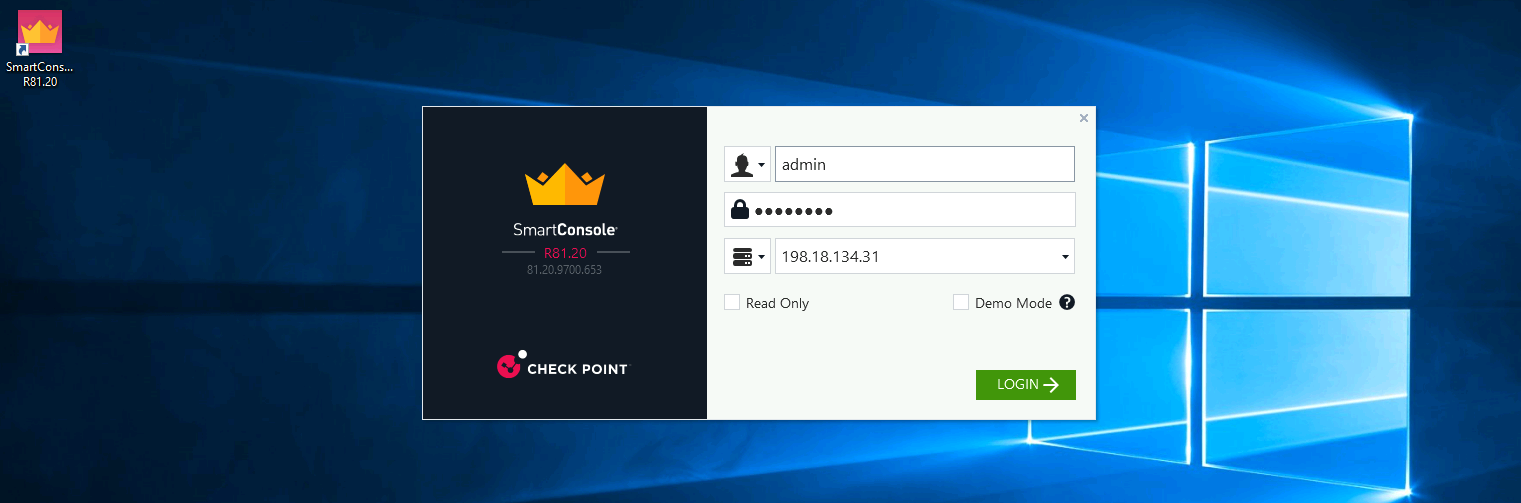Viewport: 1521px width, 503px height.
Task: Click the user silhouette authentication icon
Action: [x=741, y=164]
